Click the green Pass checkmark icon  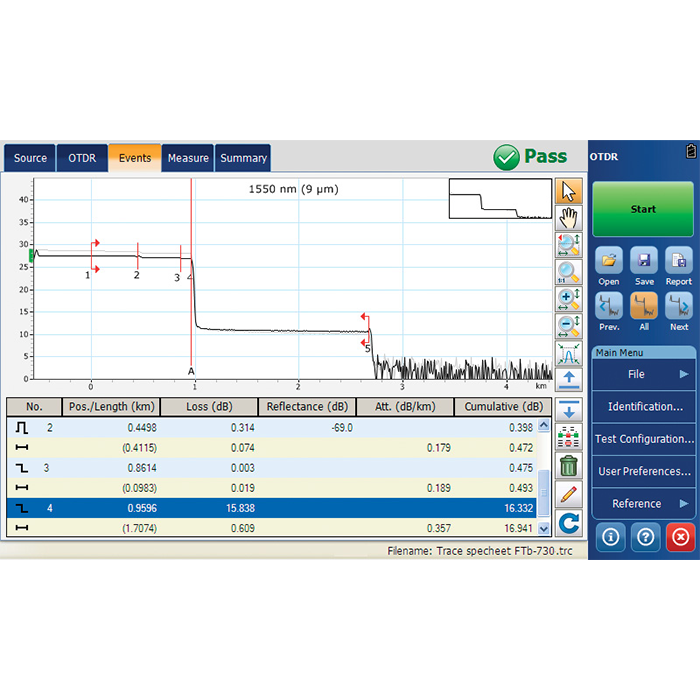pyautogui.click(x=506, y=157)
